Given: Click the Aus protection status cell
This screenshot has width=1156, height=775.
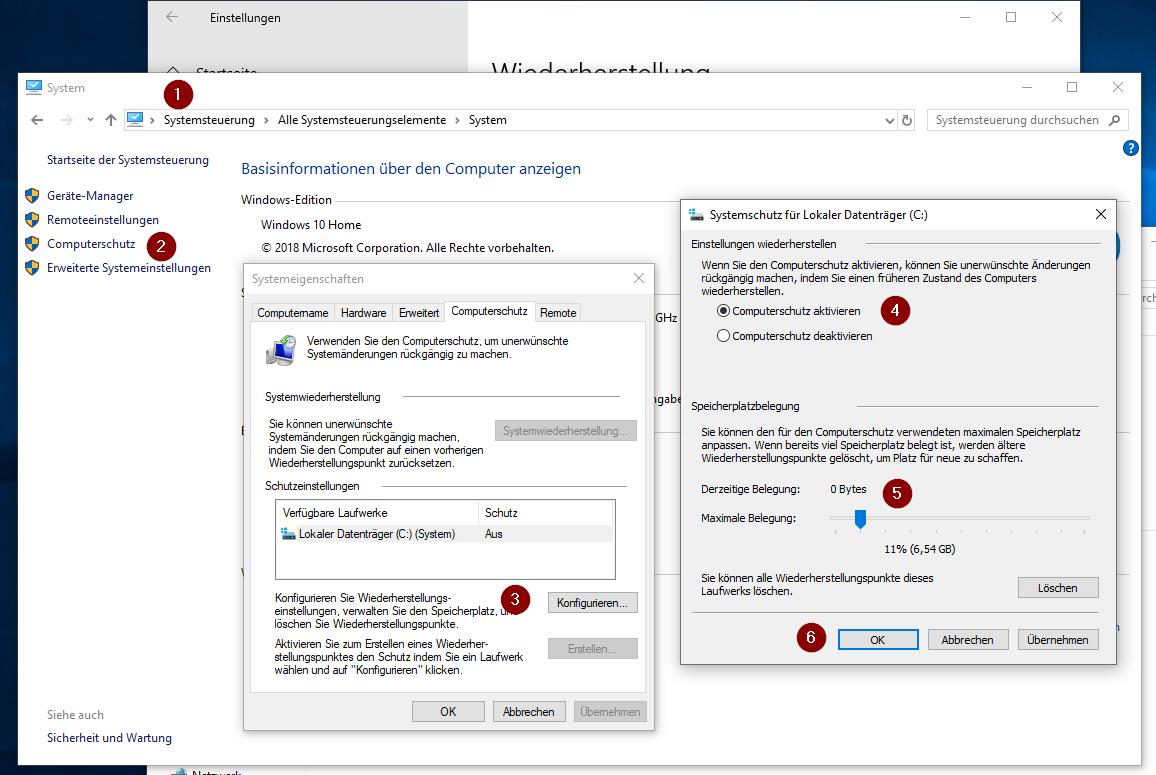Looking at the screenshot, I should coord(493,534).
